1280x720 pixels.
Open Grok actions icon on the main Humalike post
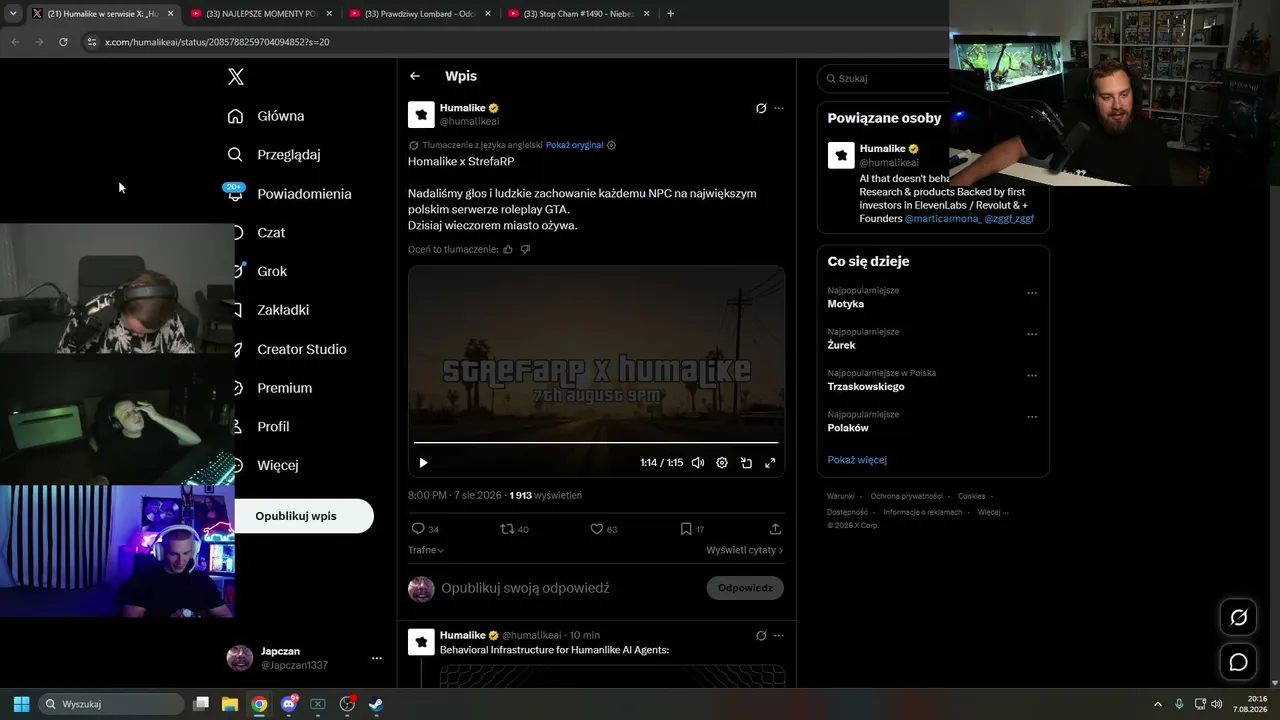[761, 108]
